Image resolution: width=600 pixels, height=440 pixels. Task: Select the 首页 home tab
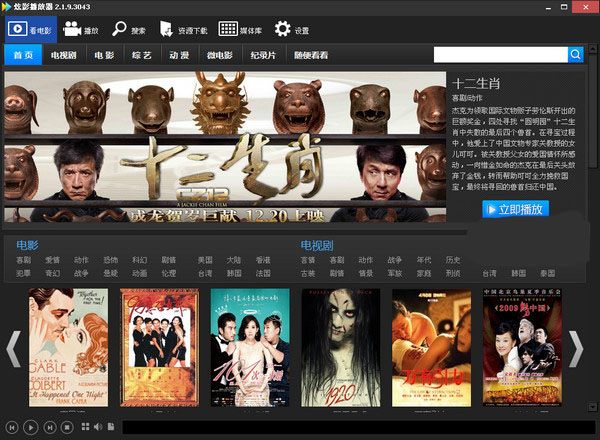click(23, 55)
